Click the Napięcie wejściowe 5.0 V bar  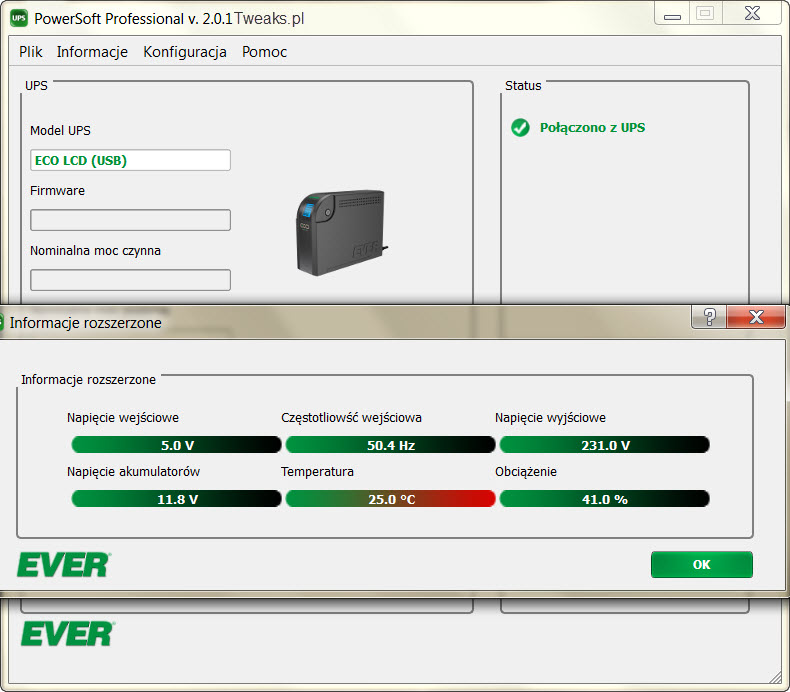point(176,445)
